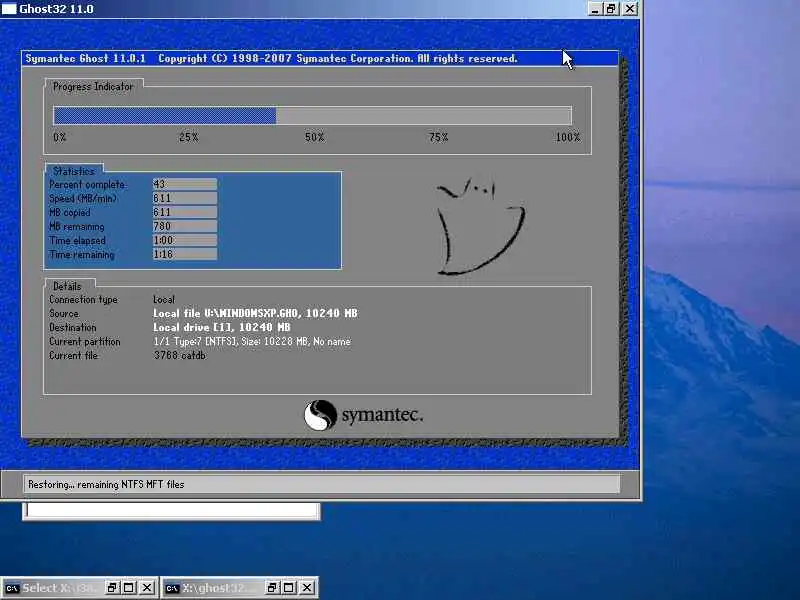This screenshot has width=800, height=600.
Task: Click the cmd icon of minimized 'X:\ghost32' window
Action: click(172, 588)
